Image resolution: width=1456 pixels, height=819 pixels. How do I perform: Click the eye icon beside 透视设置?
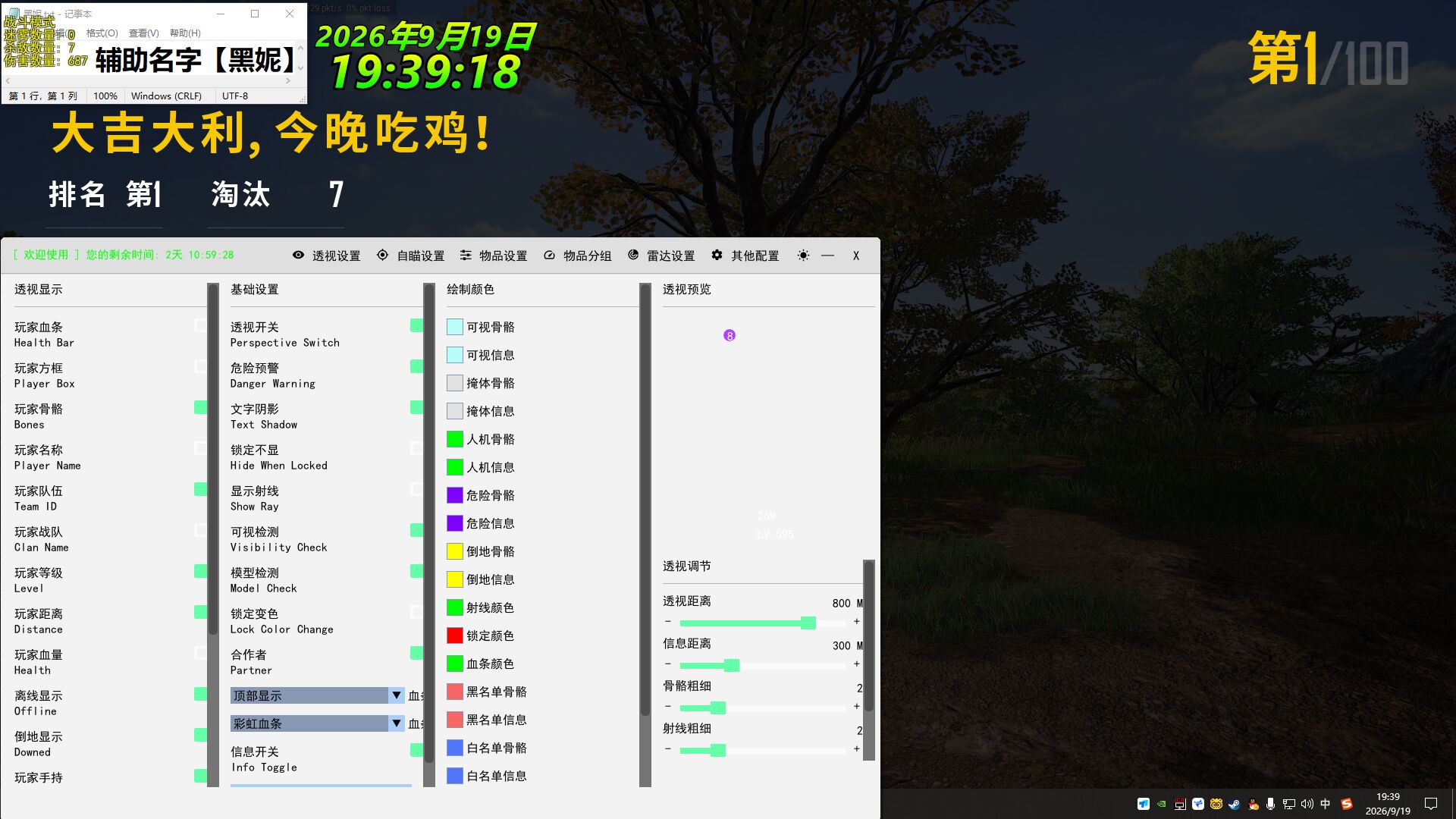click(x=299, y=256)
